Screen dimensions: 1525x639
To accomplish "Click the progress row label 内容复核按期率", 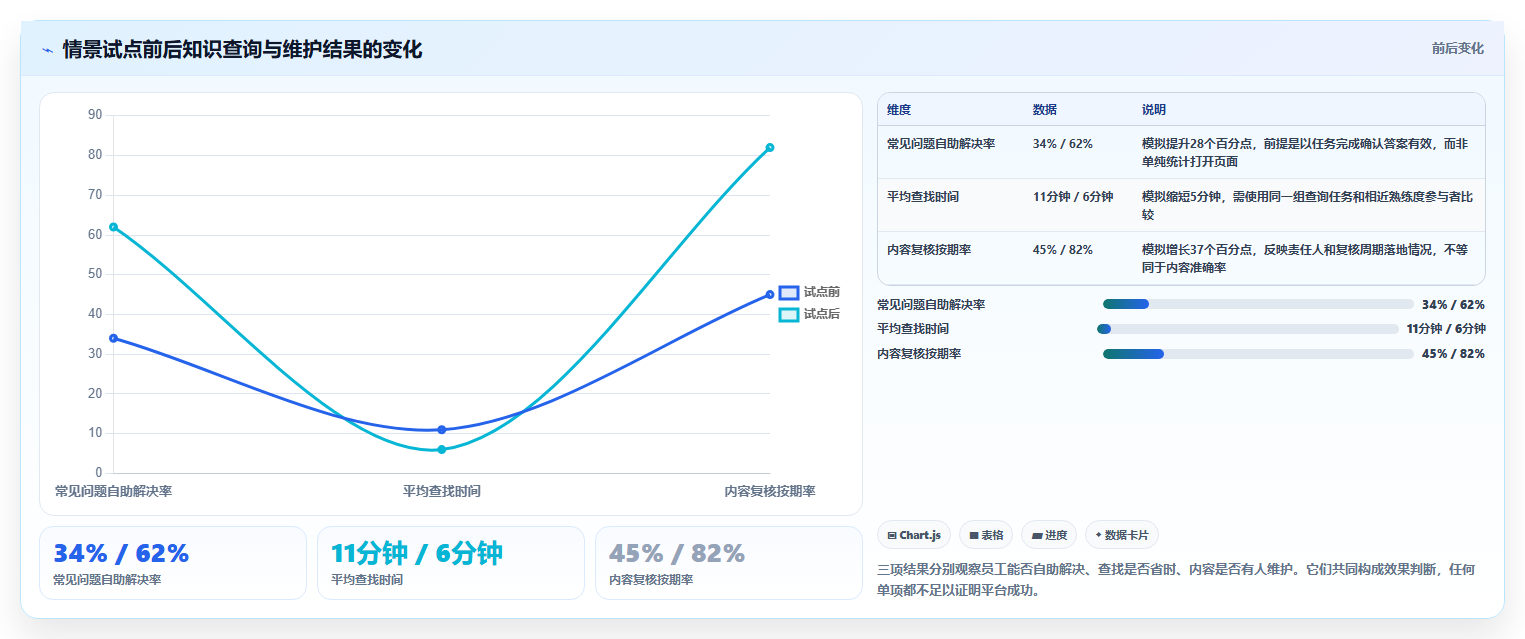I will click(919, 354).
